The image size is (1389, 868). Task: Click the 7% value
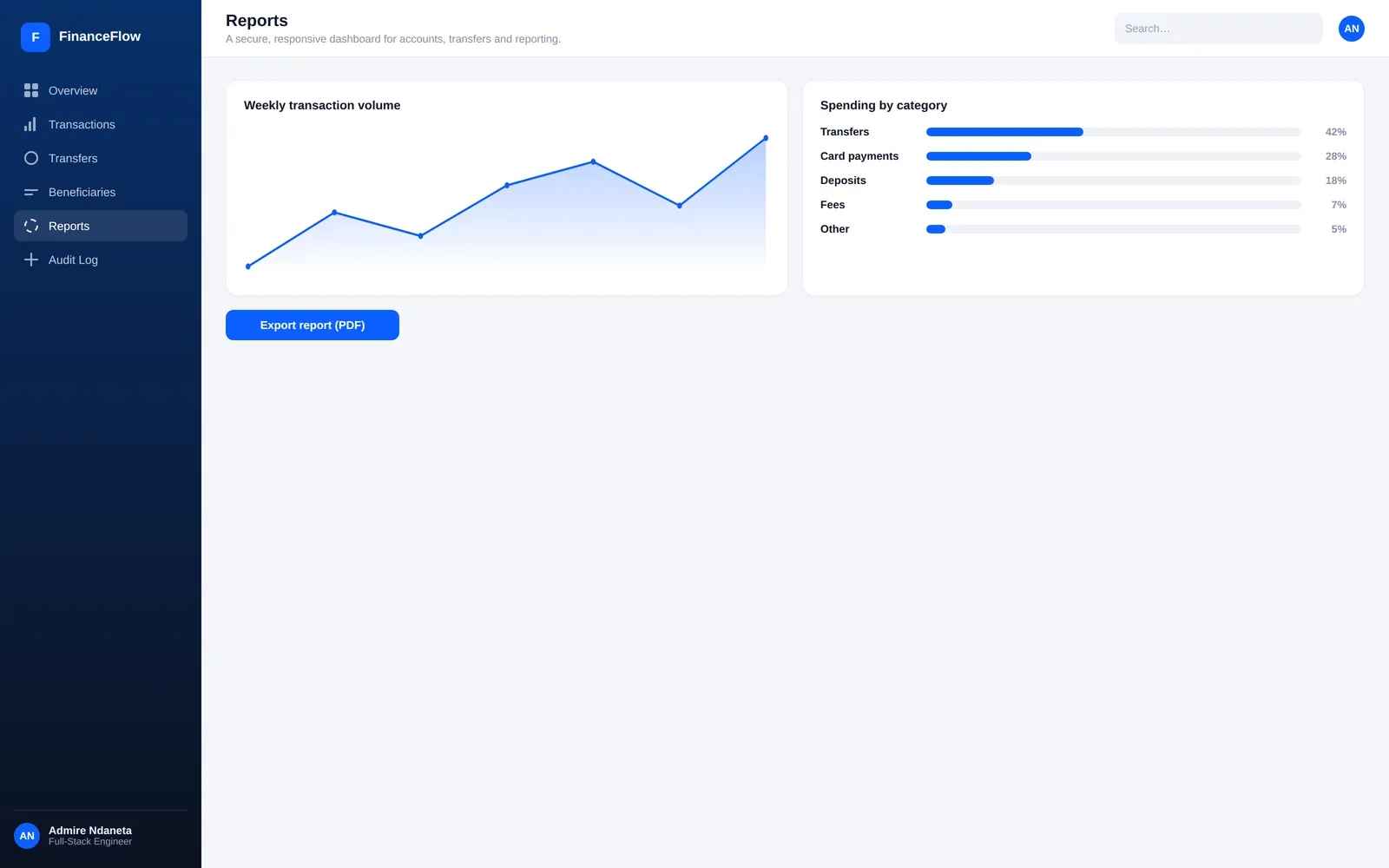(x=1339, y=205)
